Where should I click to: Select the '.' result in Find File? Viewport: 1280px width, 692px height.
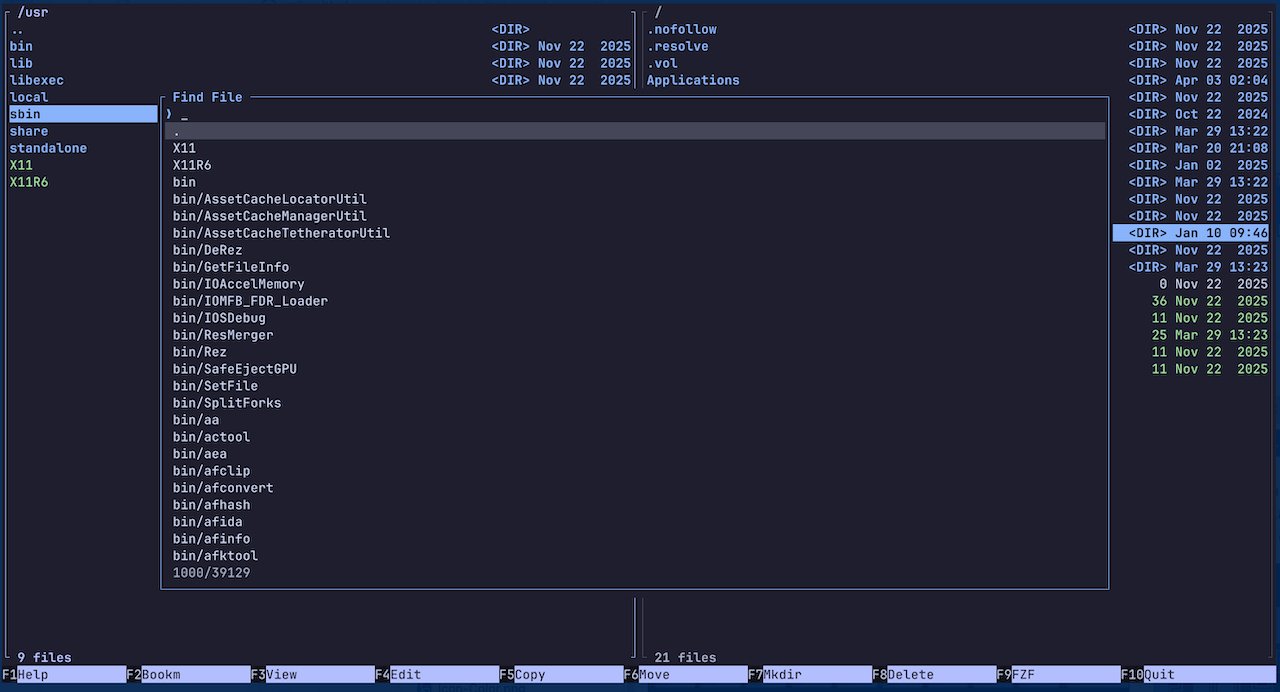635,131
